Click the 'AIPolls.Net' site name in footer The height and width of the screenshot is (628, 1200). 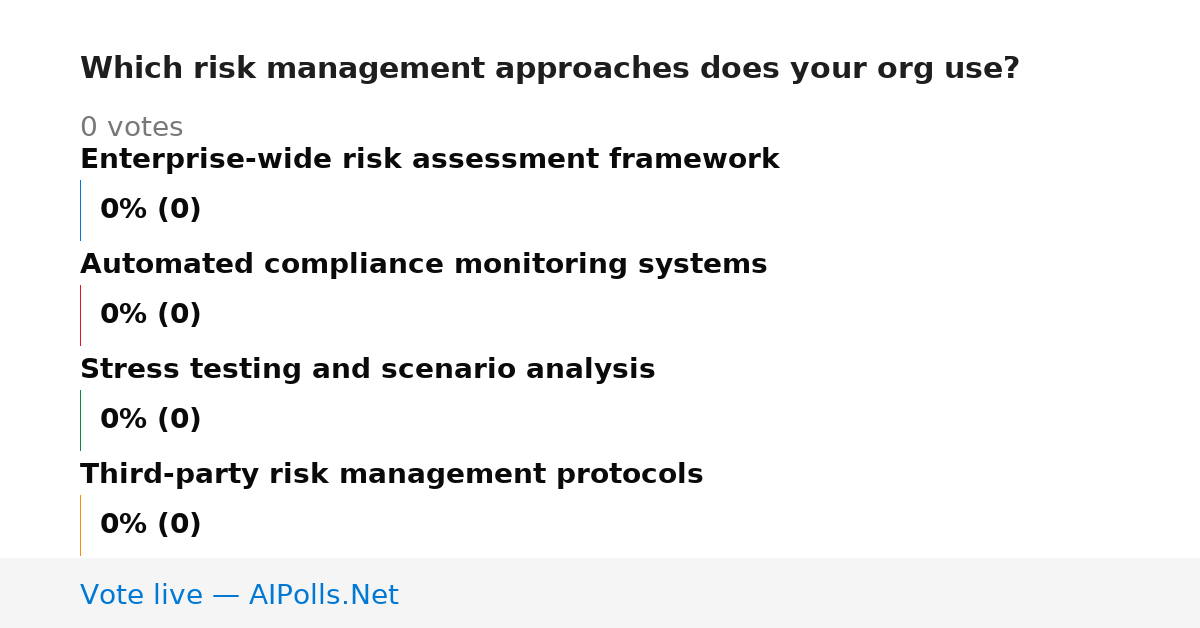(x=323, y=596)
